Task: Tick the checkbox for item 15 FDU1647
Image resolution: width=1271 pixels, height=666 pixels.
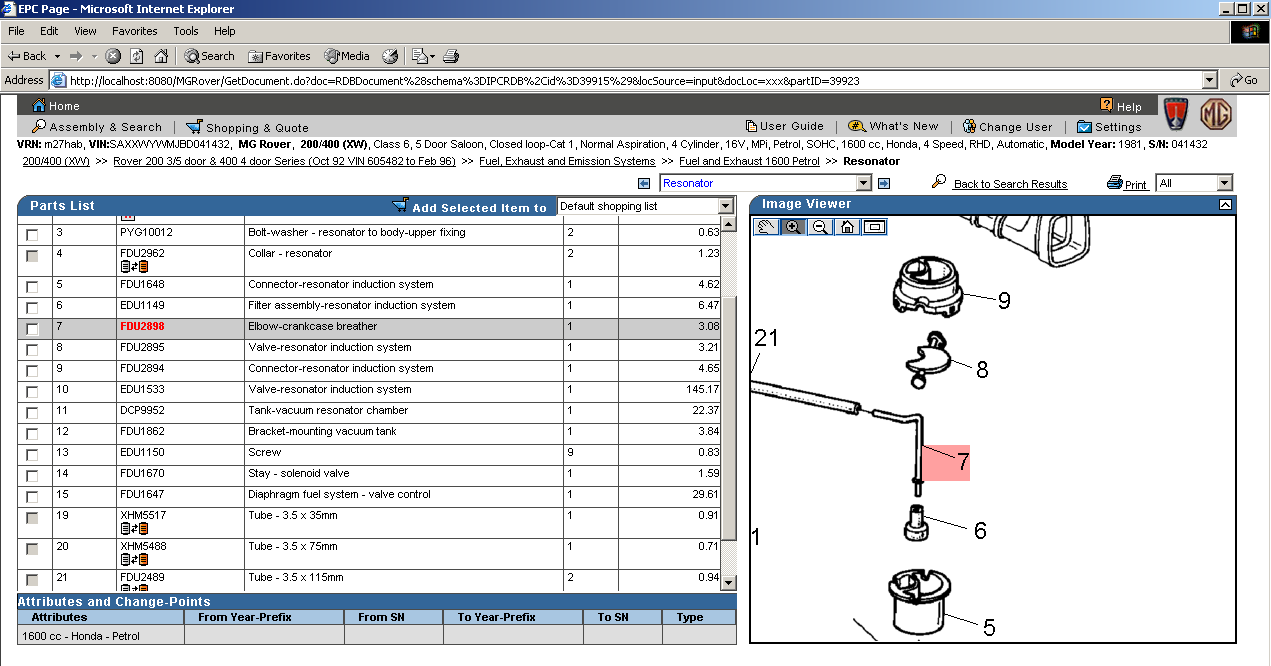Action: (x=32, y=496)
